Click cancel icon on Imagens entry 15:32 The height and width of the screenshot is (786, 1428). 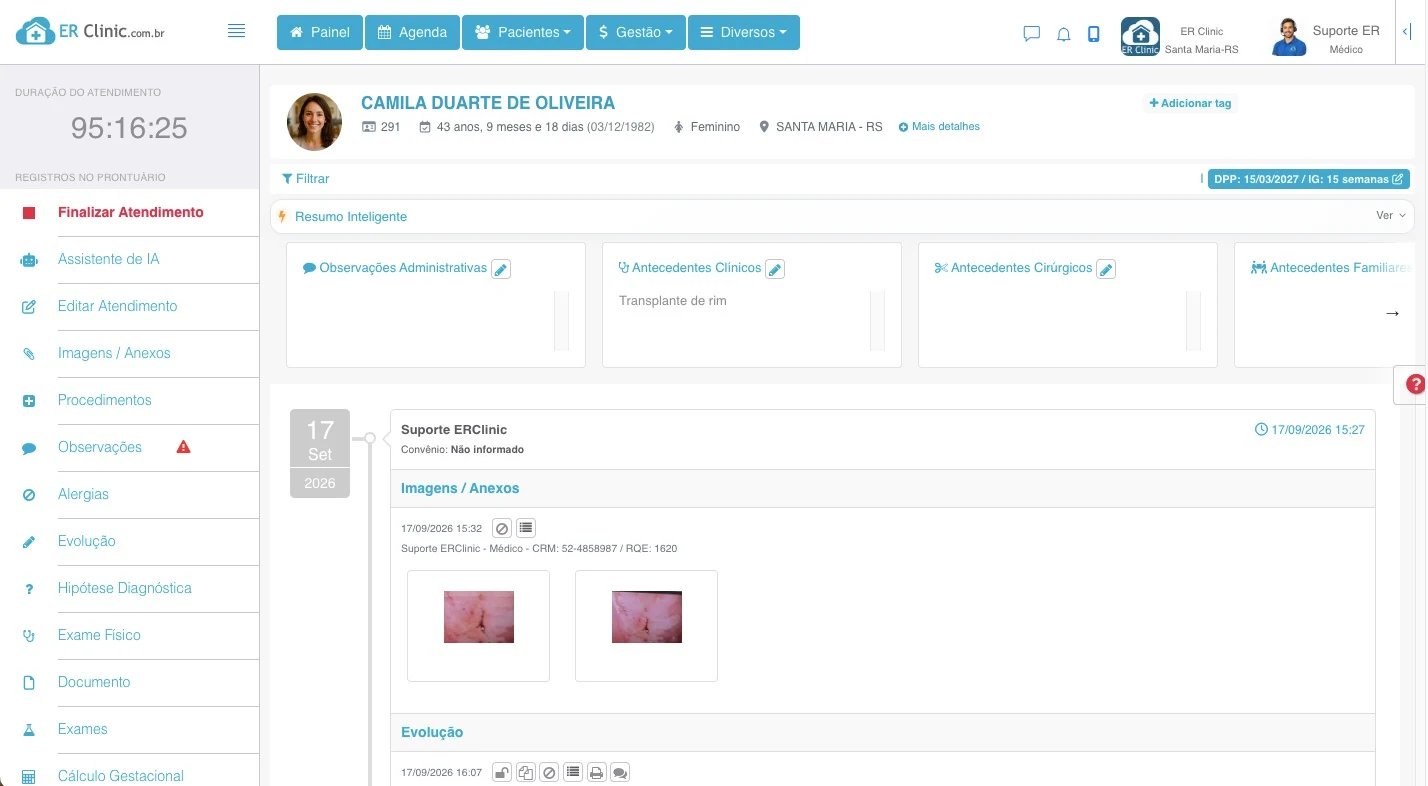(503, 528)
